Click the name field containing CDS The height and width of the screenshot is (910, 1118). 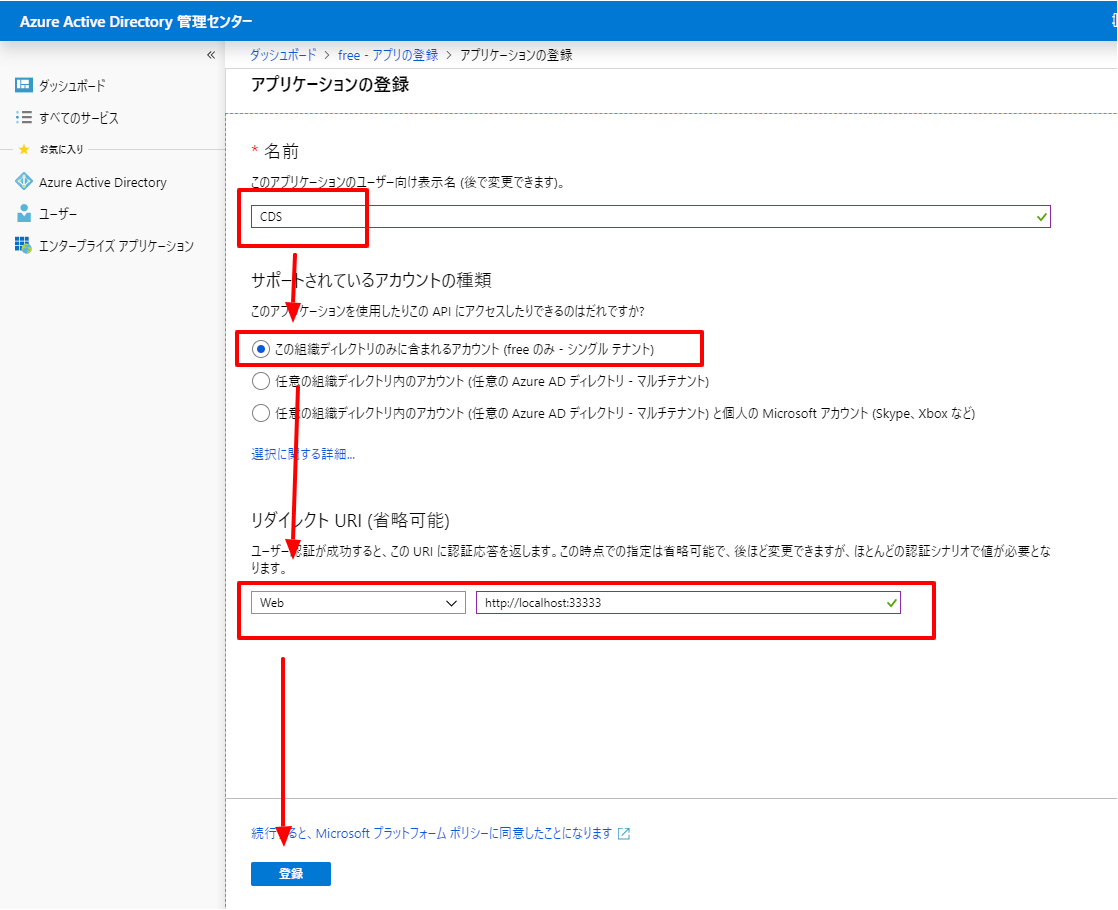tap(650, 216)
